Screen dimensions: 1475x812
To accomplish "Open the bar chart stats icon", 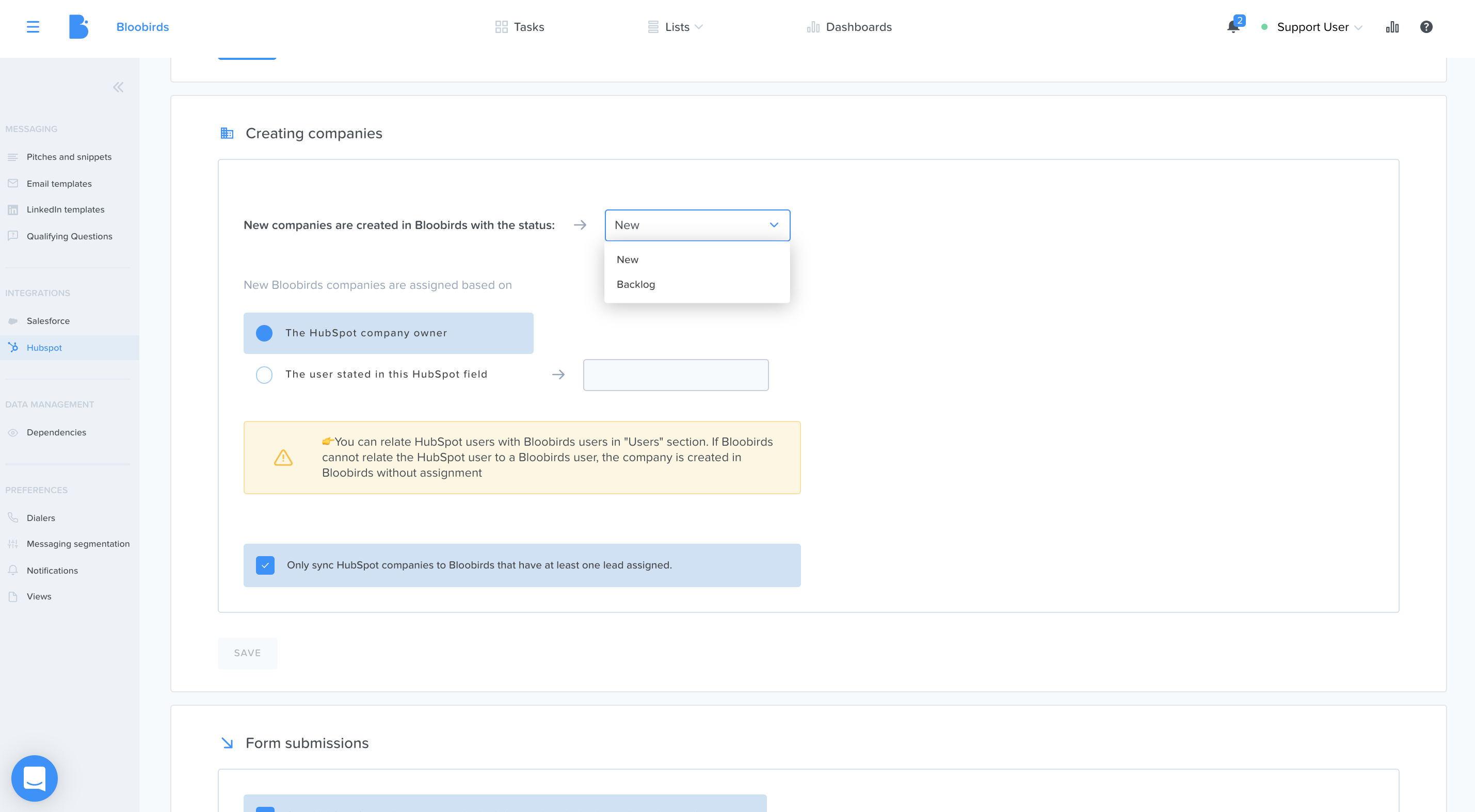I will point(1392,27).
